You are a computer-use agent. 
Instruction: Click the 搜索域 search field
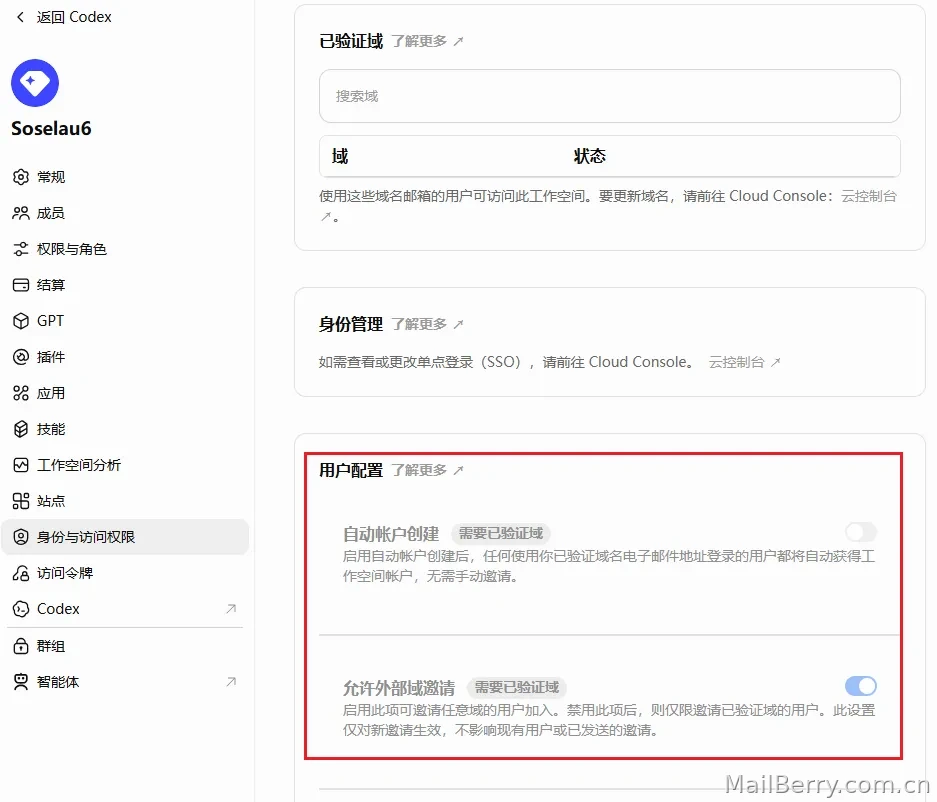tap(610, 96)
